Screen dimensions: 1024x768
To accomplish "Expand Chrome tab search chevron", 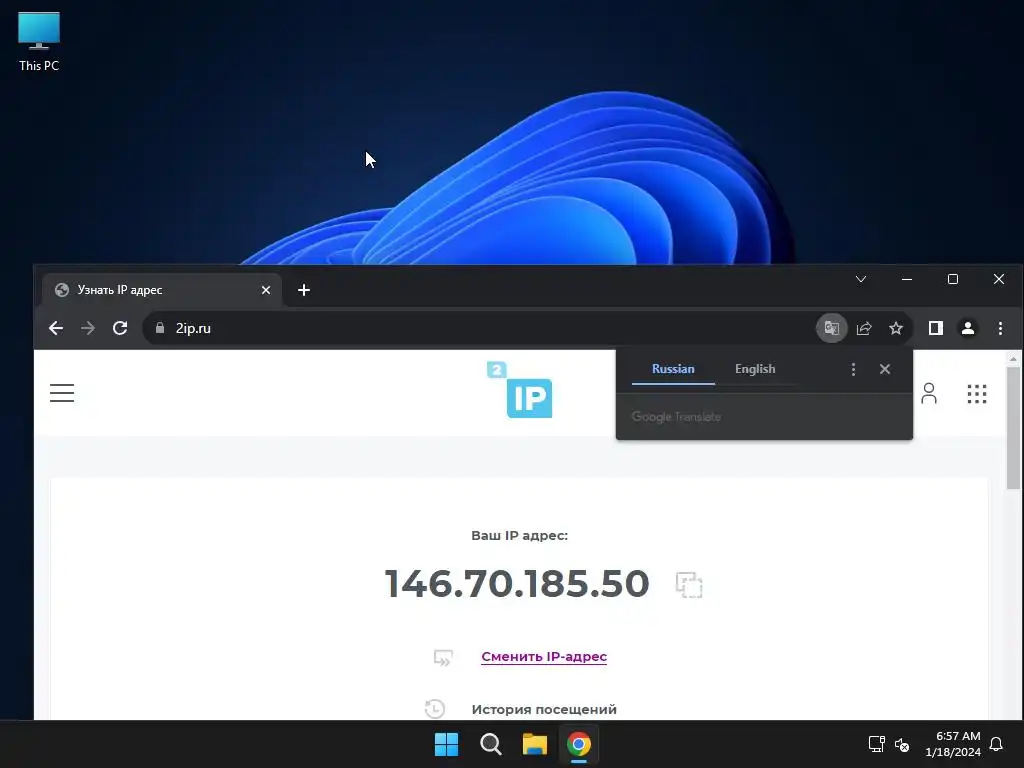I will (861, 280).
